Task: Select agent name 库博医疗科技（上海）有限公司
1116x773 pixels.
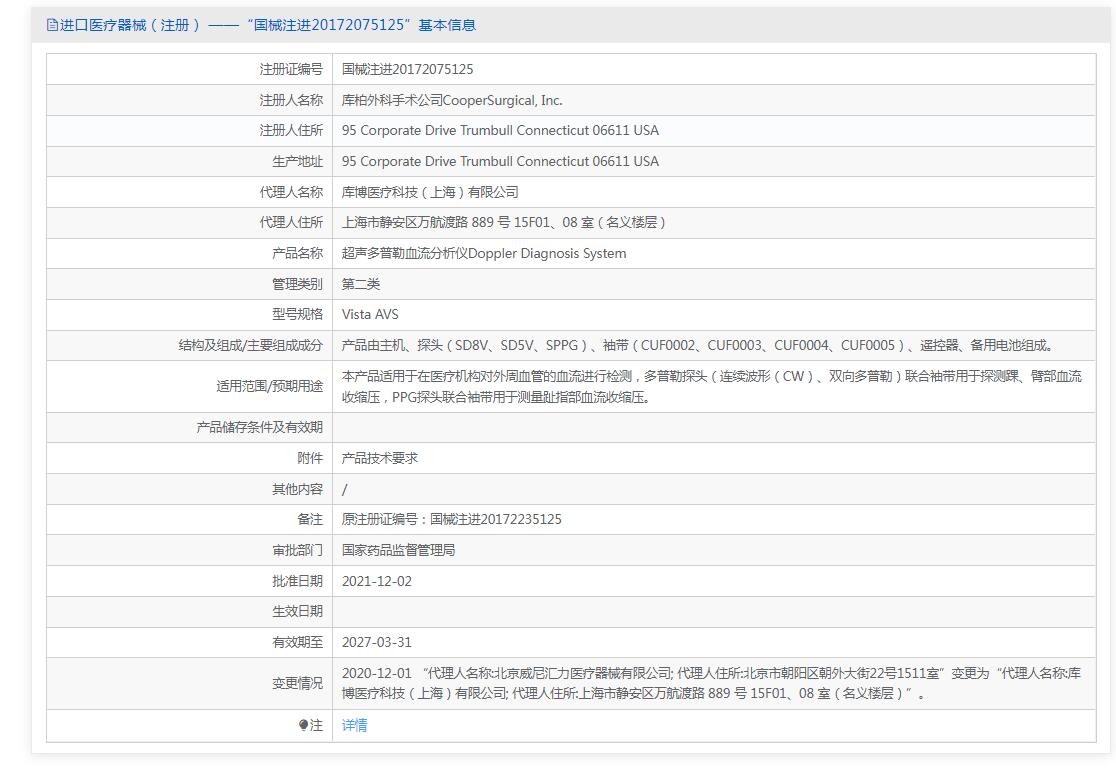Action: point(430,192)
